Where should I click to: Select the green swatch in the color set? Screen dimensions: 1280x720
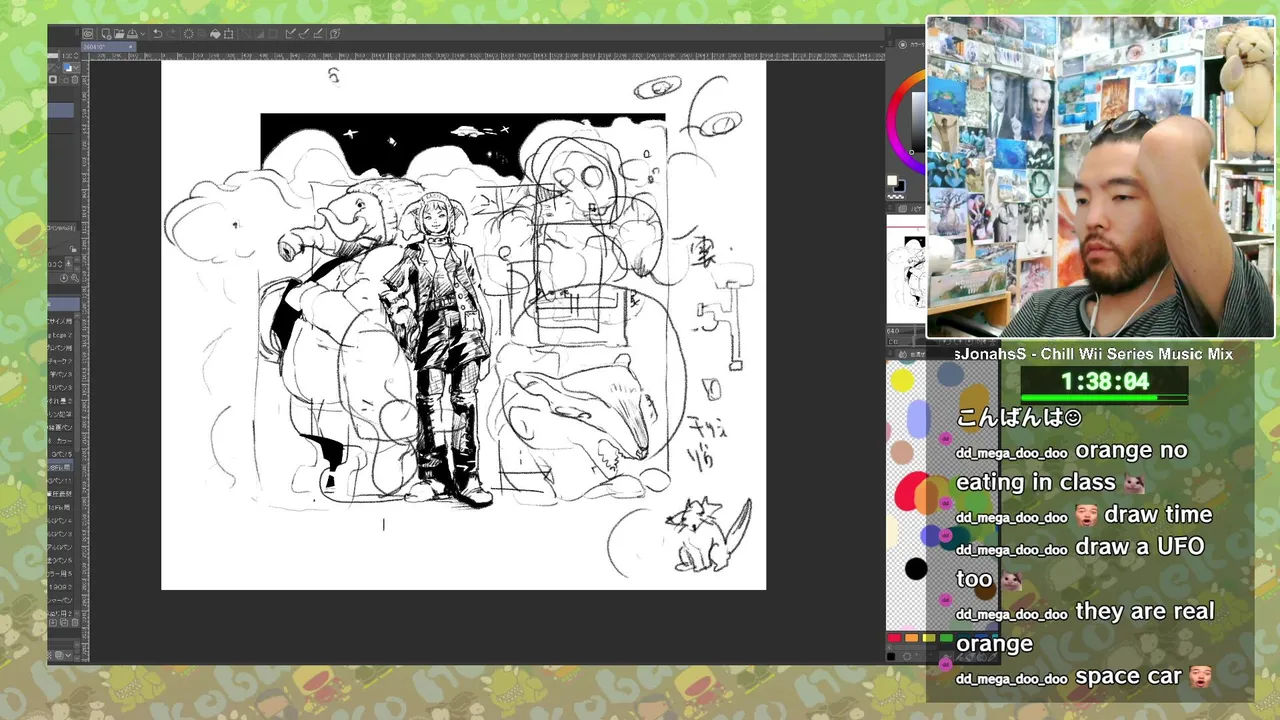pos(947,638)
